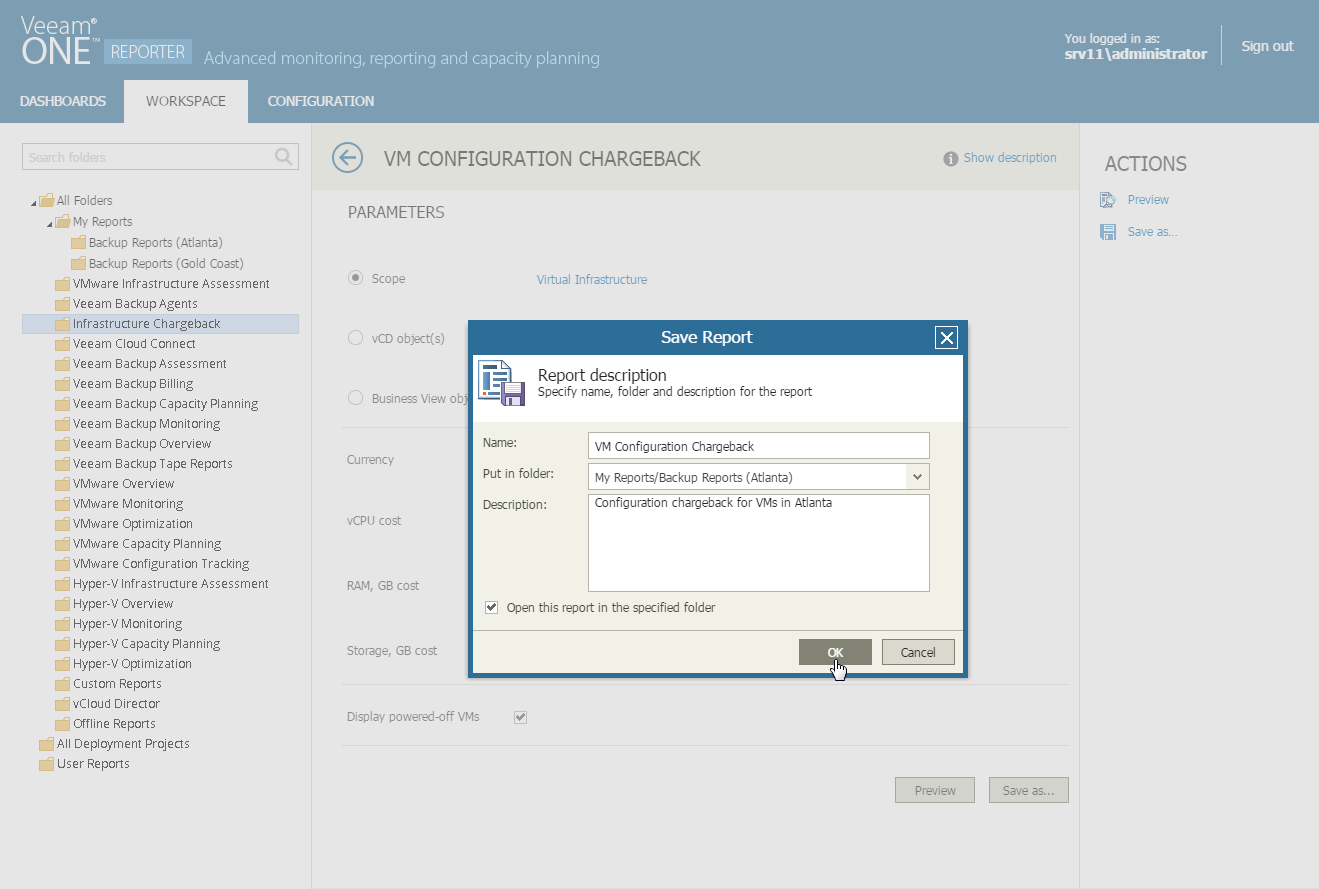The width and height of the screenshot is (1319, 889).
Task: Select Hyper-V Infrastructure Assessment folder
Action: (x=171, y=584)
